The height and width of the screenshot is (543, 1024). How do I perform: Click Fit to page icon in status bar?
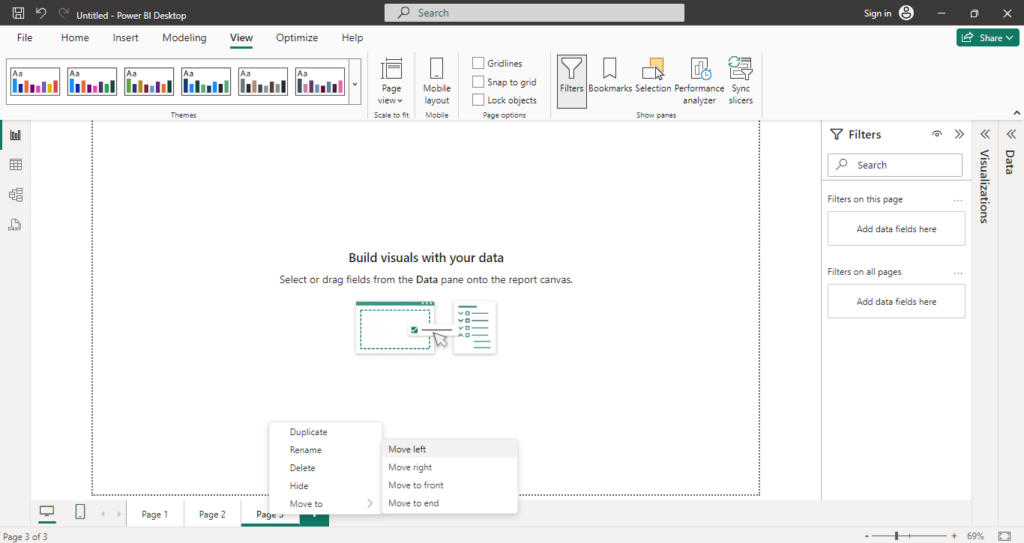tap(1004, 536)
